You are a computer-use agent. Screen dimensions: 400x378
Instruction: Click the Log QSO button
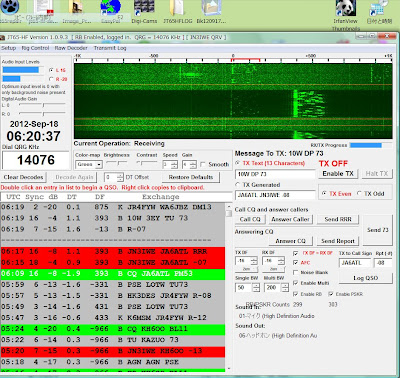coord(366,278)
